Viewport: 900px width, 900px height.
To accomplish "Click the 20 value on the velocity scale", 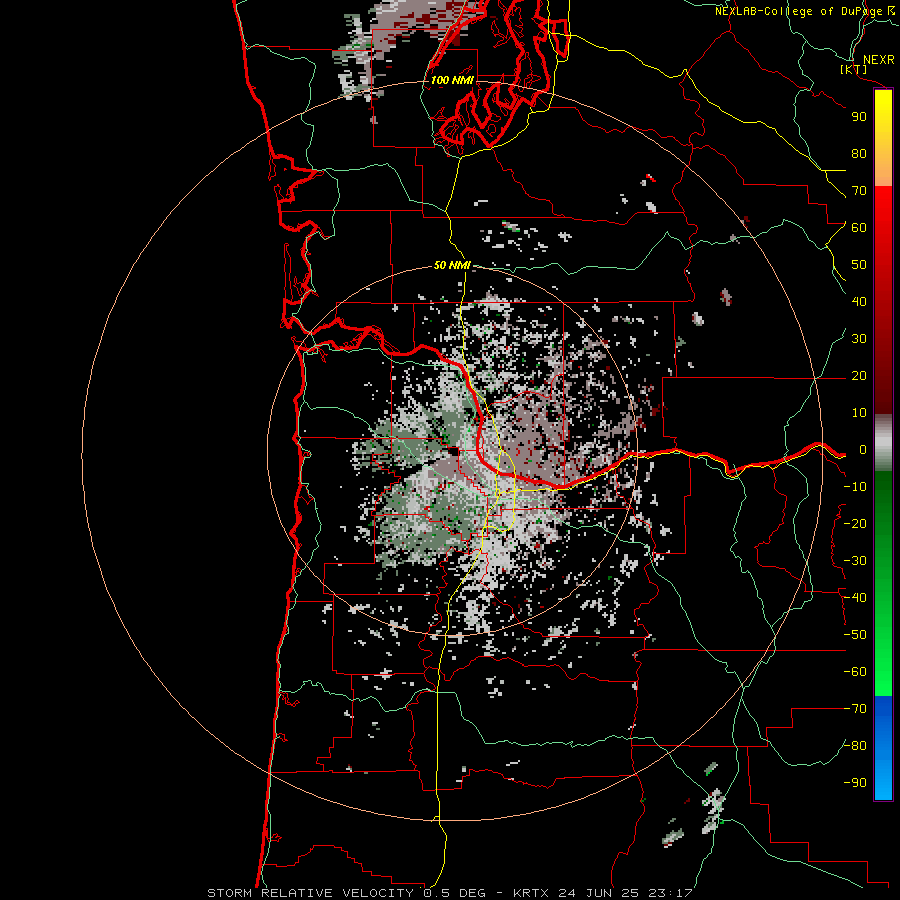I will coord(859,376).
